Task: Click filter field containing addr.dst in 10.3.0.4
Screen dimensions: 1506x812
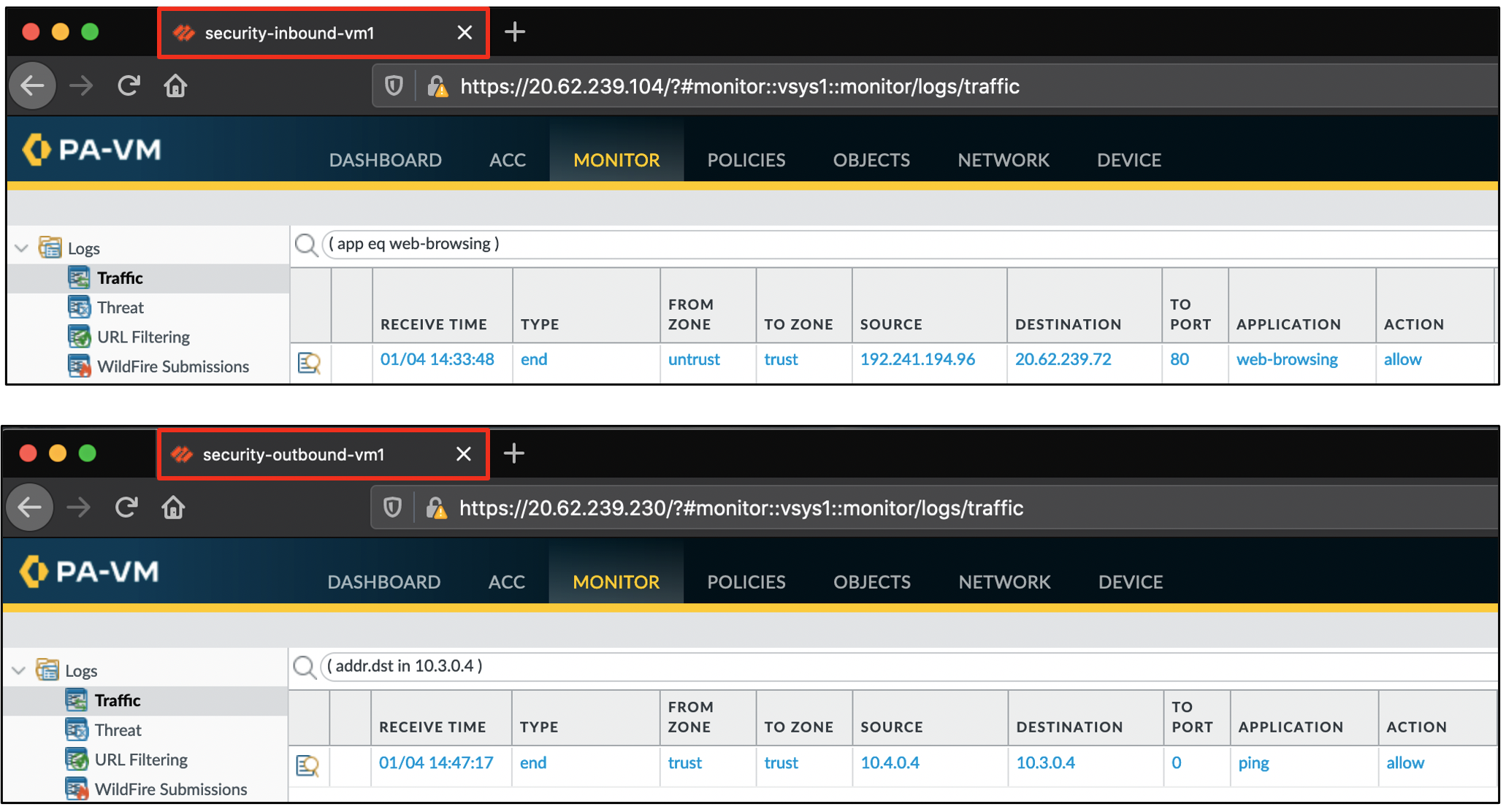Action: (x=876, y=666)
